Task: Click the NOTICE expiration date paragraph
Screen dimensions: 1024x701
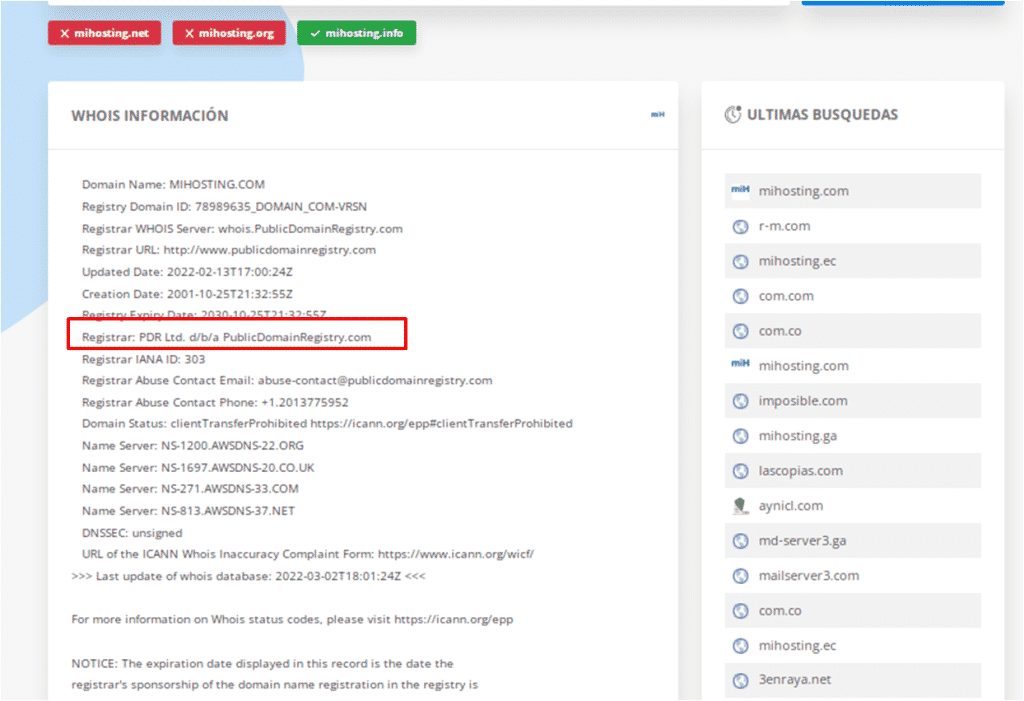Action: [x=274, y=674]
